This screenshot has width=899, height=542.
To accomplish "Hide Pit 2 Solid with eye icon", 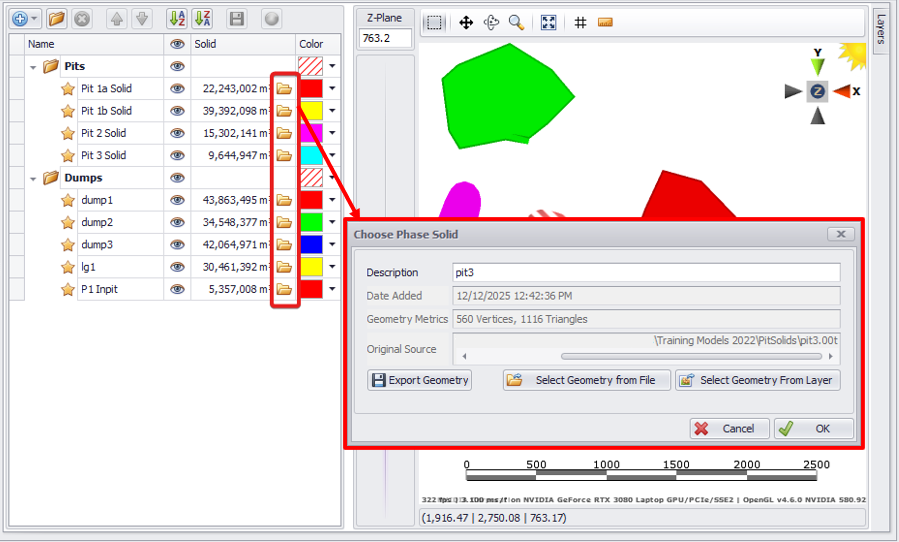I will click(178, 134).
